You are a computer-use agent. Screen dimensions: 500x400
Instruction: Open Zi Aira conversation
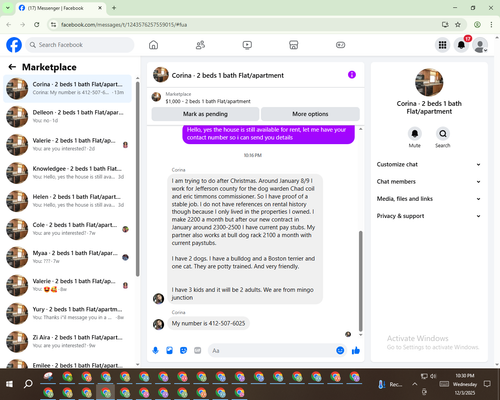pyautogui.click(x=67, y=341)
